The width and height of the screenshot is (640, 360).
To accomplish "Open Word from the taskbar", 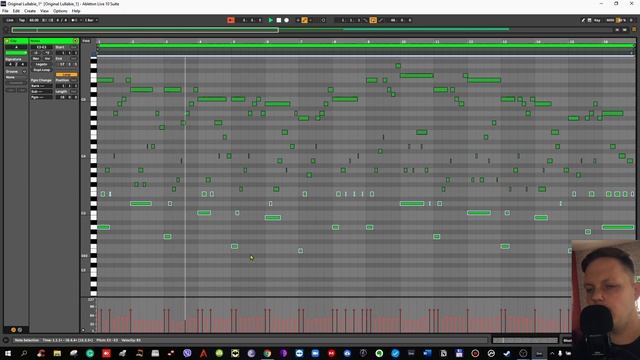I will pyautogui.click(x=427, y=353).
